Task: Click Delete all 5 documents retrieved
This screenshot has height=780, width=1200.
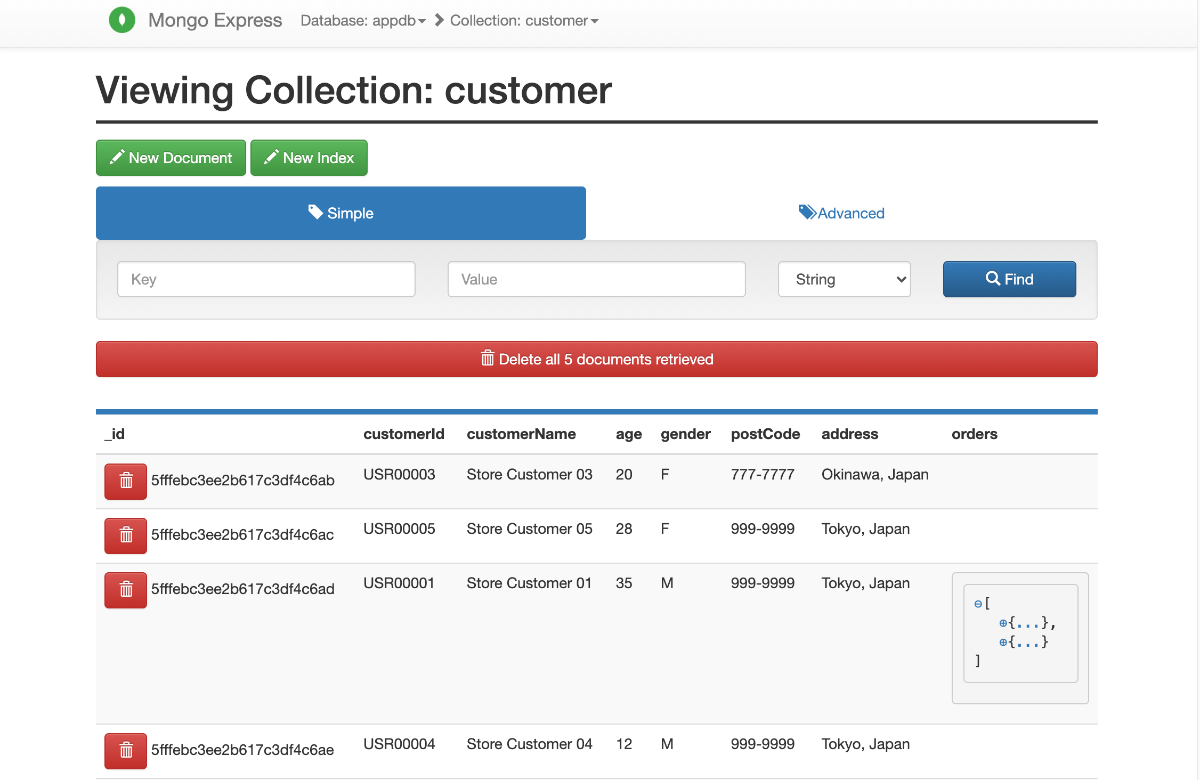Action: 597,359
